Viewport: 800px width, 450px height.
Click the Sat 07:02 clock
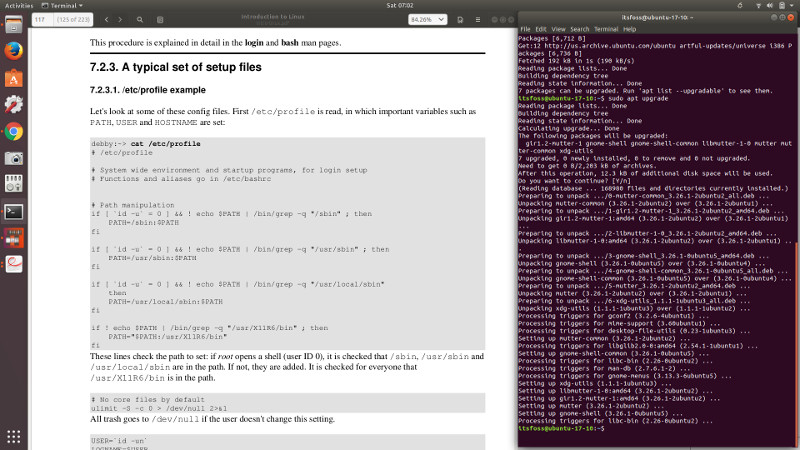point(400,5)
